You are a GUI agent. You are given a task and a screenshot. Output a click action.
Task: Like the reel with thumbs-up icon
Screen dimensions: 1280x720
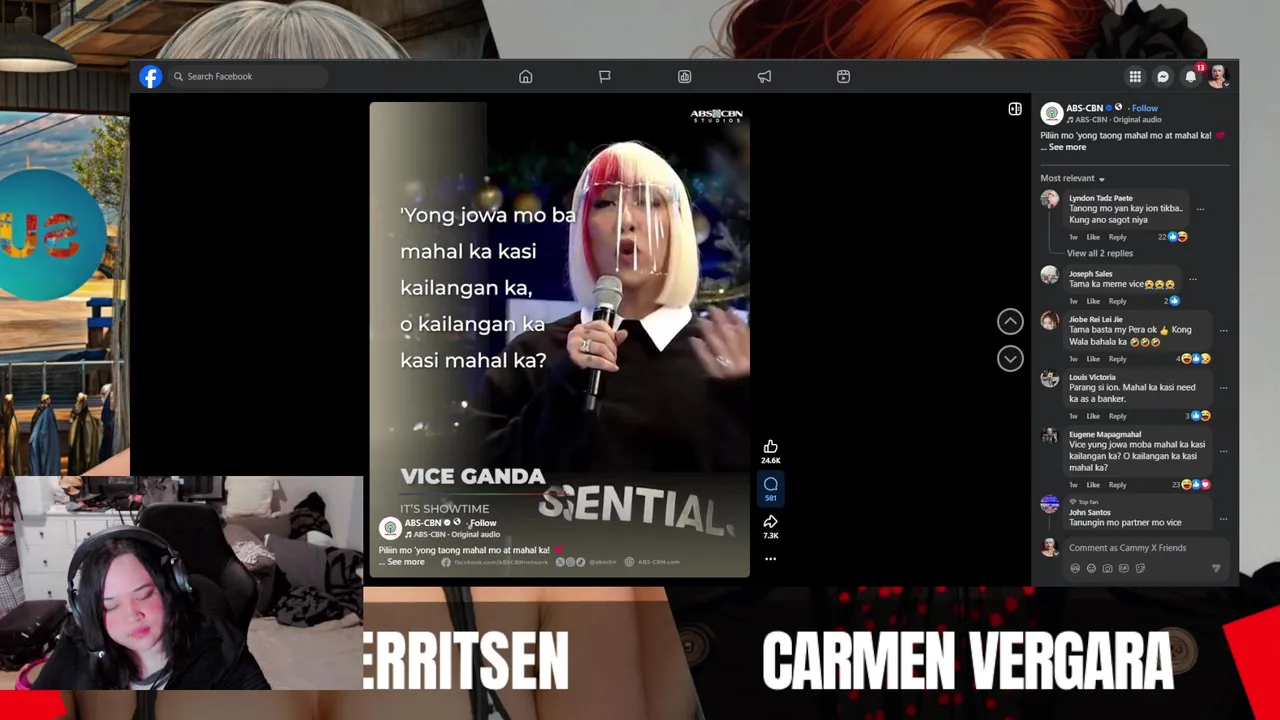click(x=771, y=447)
